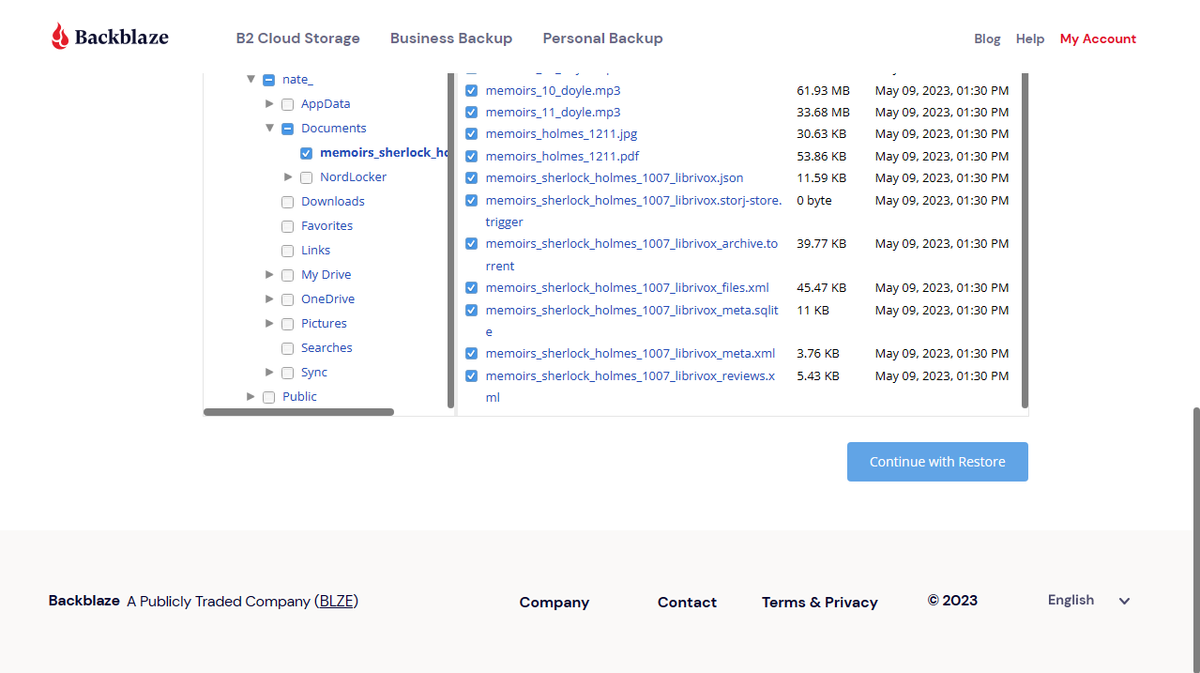The width and height of the screenshot is (1200, 673).
Task: Click the Backblaze flame logo
Action: click(x=59, y=34)
